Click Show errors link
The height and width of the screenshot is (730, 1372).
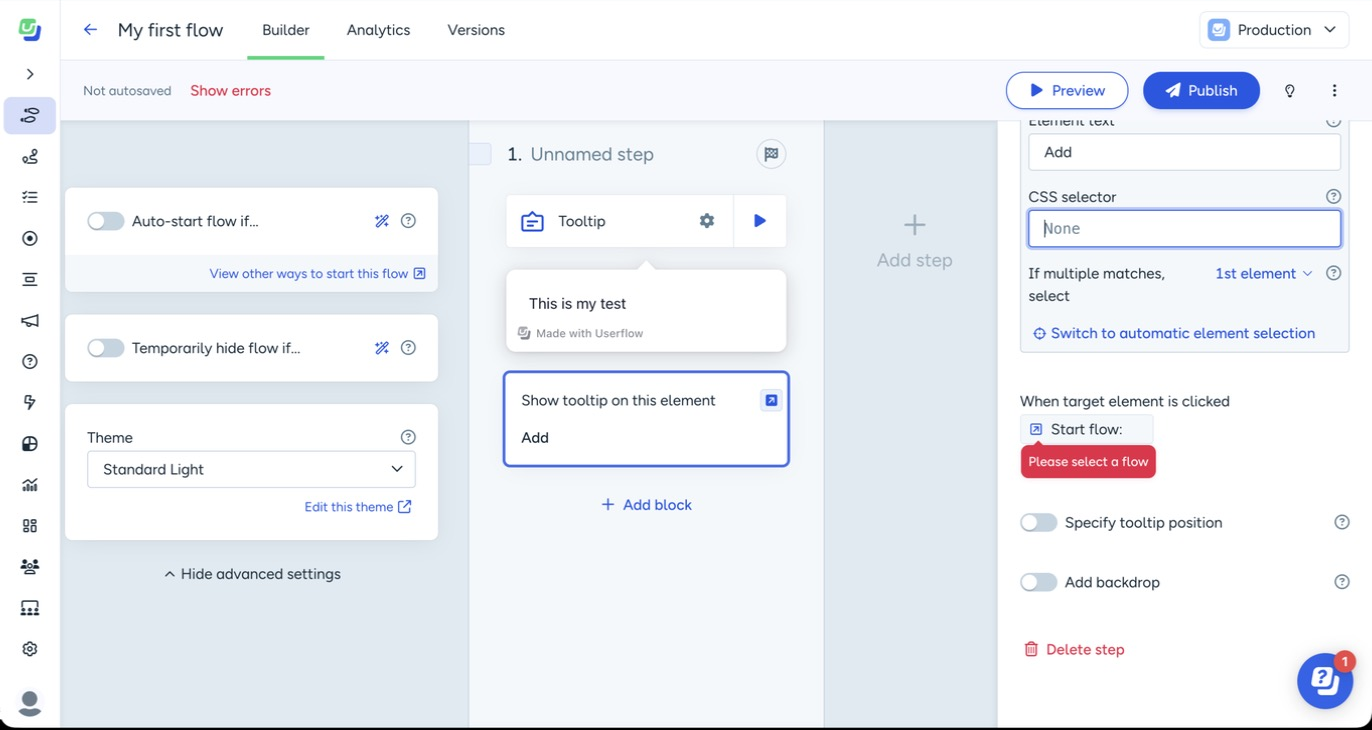coord(230,91)
